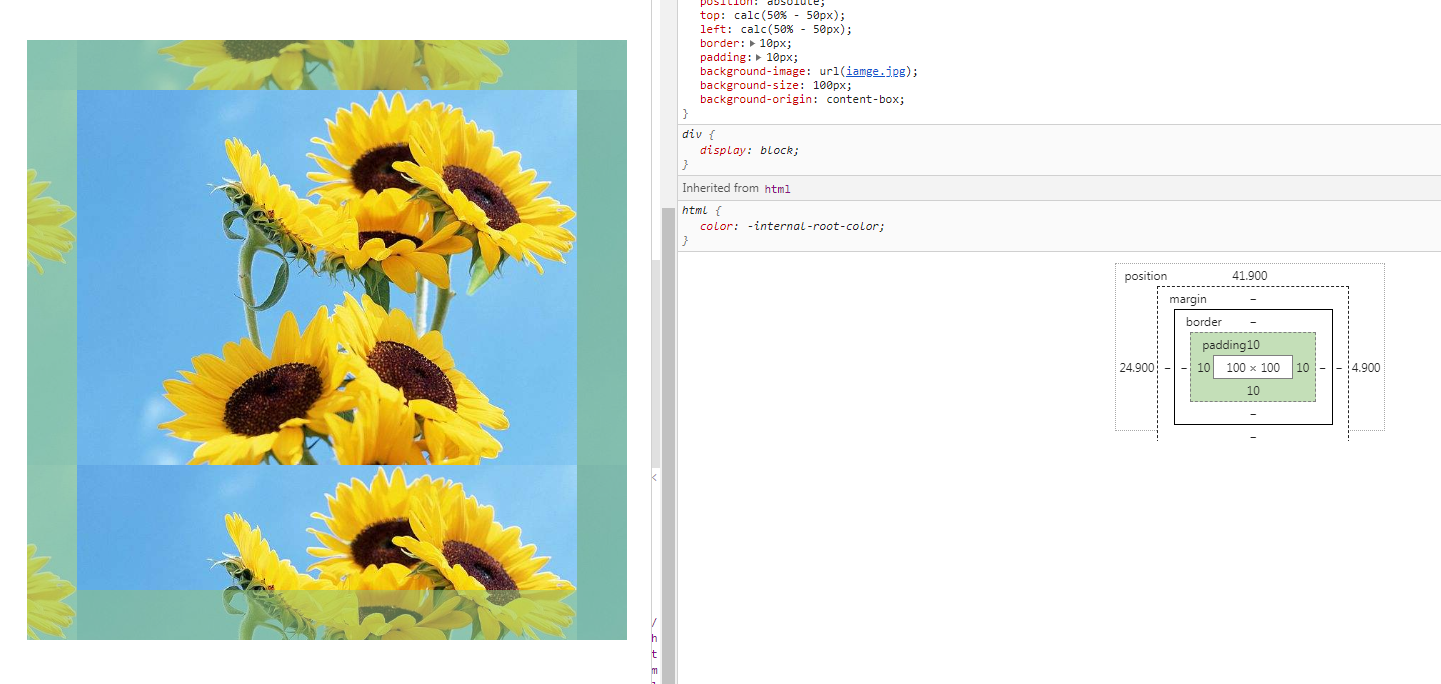Expand the padding shorthand triangle
This screenshot has height=684, width=1441.
pos(759,58)
